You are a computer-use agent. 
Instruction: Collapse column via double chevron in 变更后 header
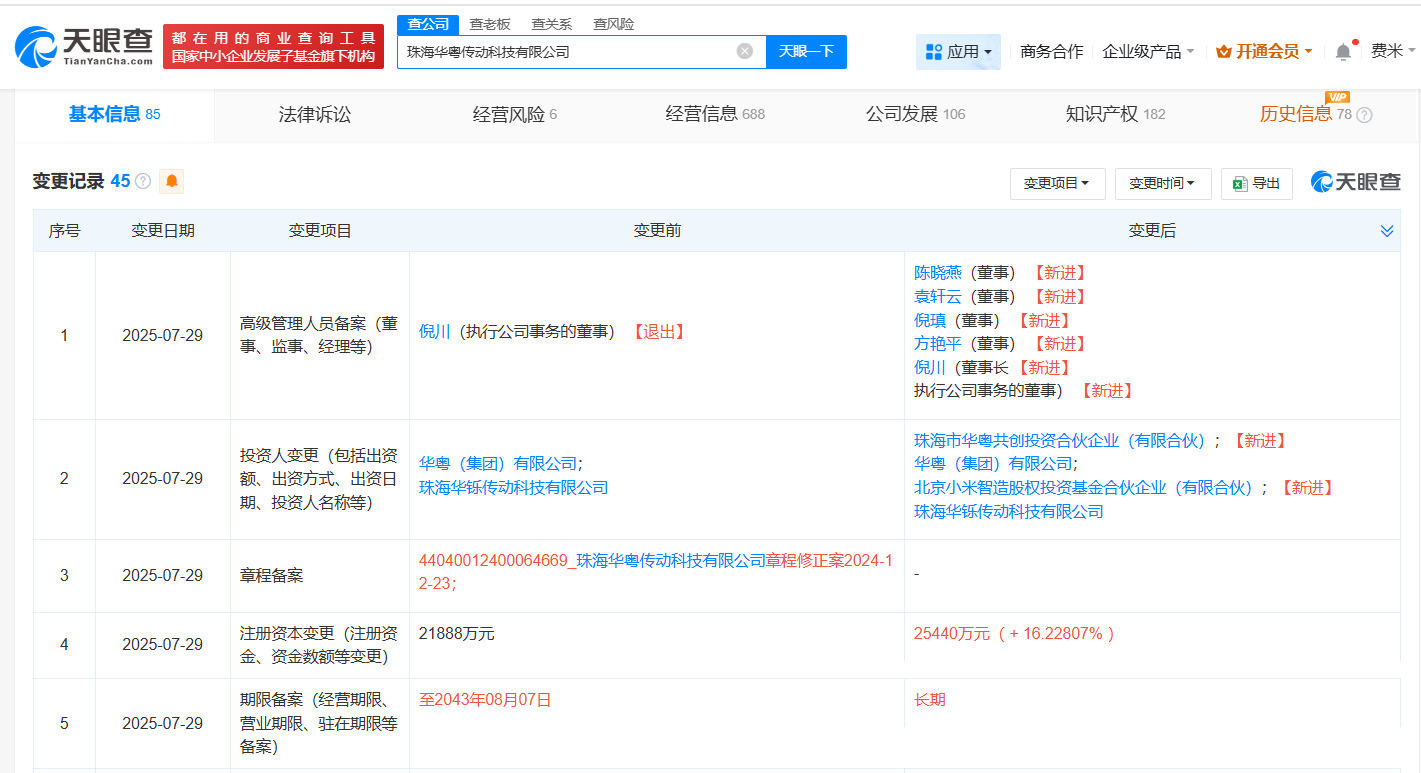(1386, 230)
